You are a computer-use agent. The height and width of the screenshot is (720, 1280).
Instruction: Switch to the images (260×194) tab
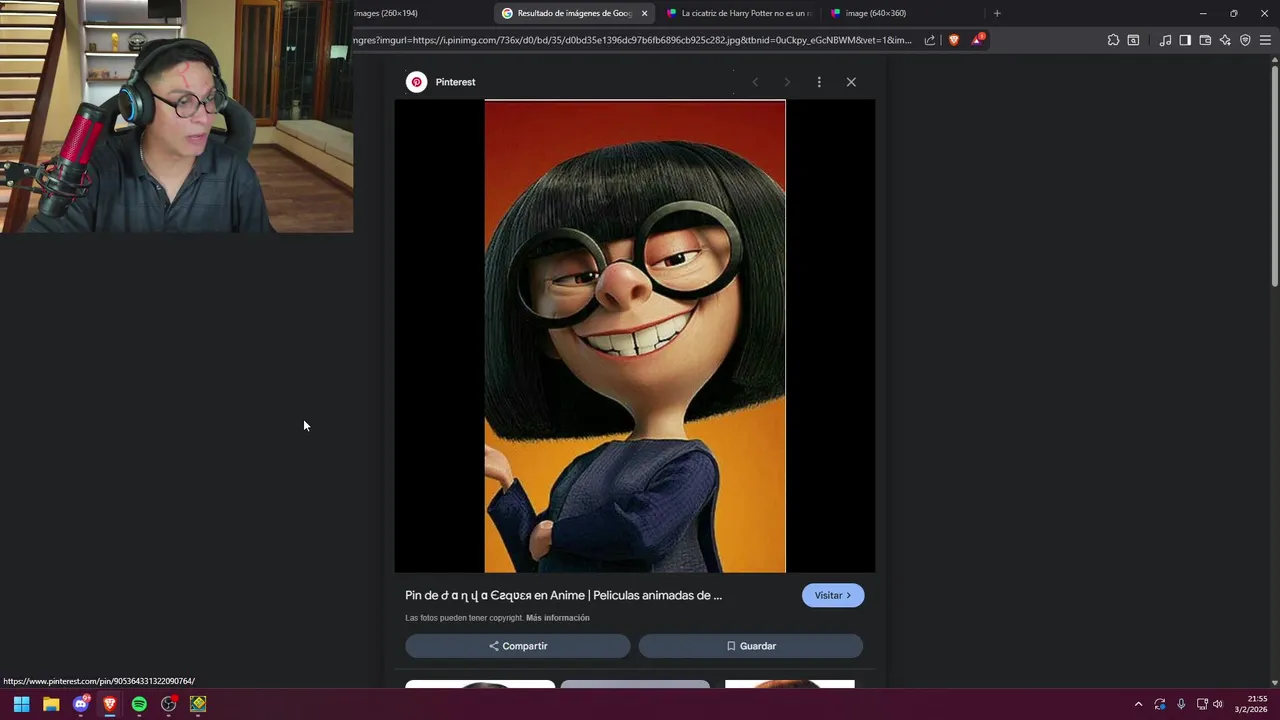(x=420, y=13)
